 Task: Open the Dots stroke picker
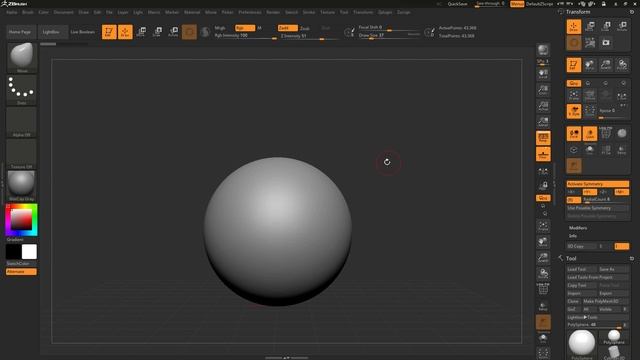(x=22, y=90)
